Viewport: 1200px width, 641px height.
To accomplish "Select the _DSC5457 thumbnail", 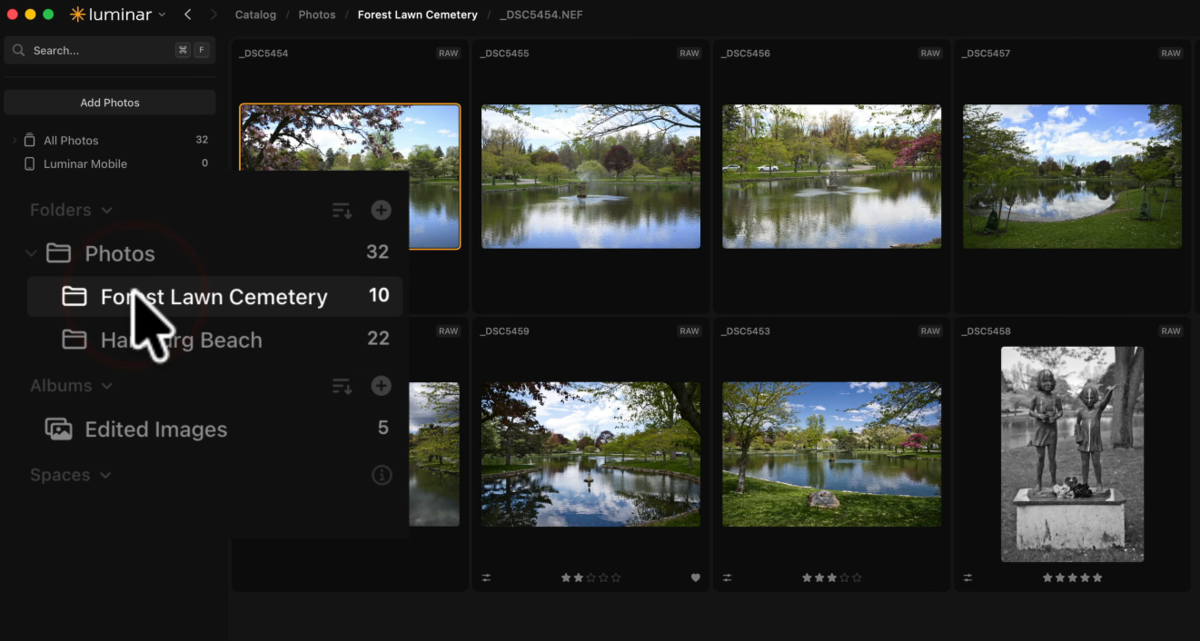I will coord(1072,176).
